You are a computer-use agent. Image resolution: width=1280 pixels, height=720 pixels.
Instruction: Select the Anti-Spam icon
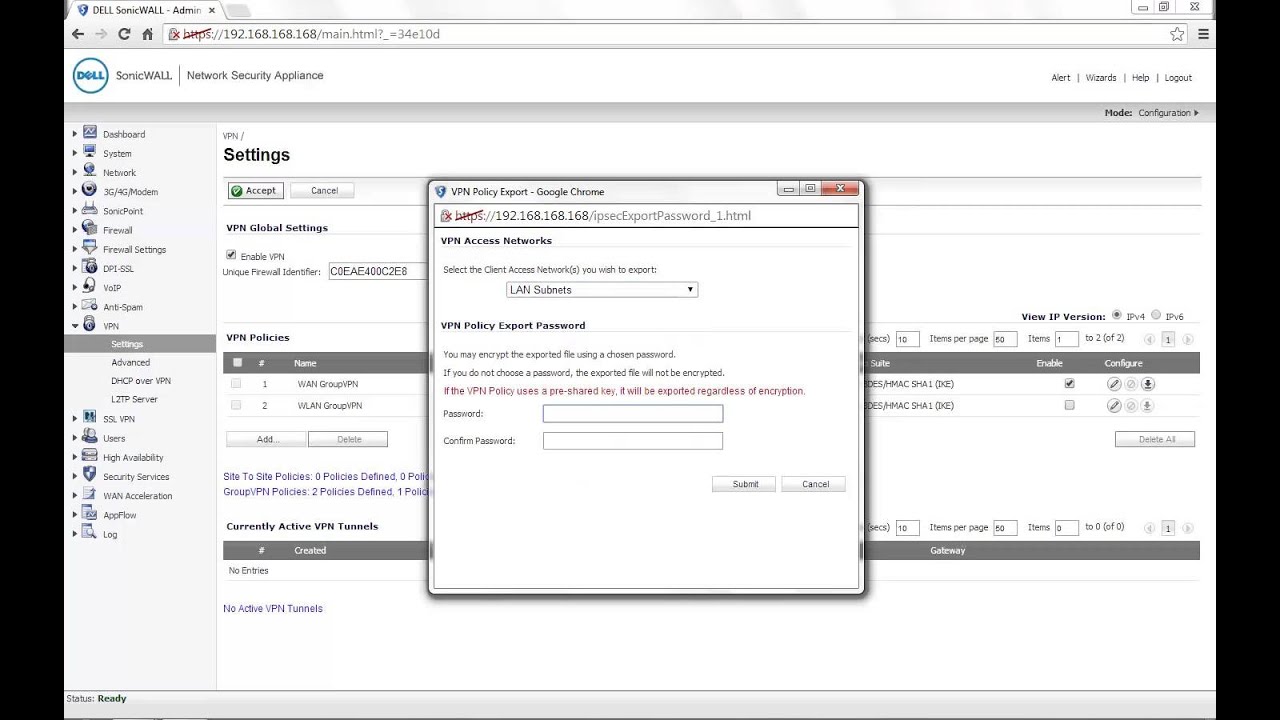click(x=90, y=306)
